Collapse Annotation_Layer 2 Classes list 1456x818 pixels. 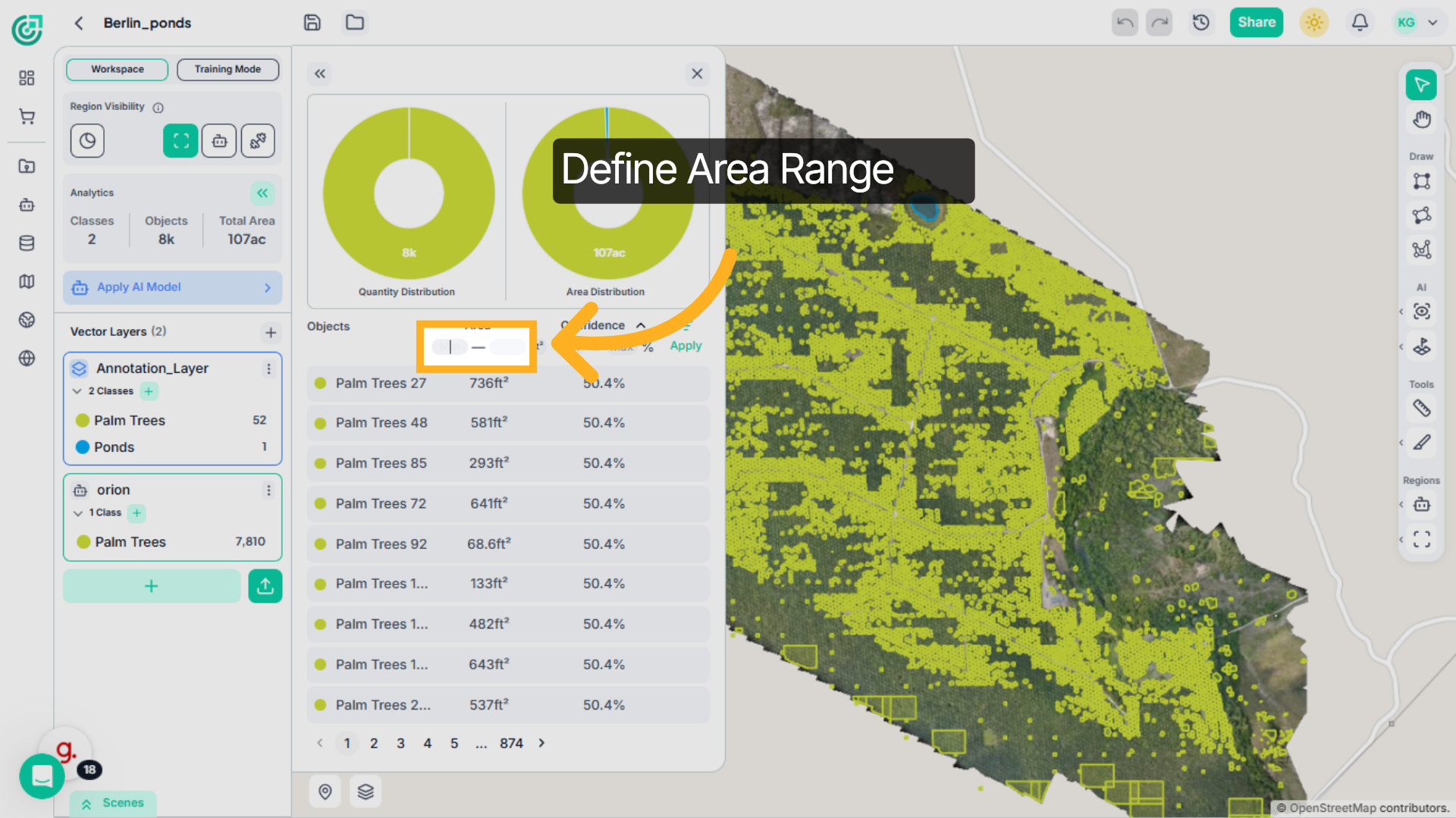pyautogui.click(x=77, y=391)
